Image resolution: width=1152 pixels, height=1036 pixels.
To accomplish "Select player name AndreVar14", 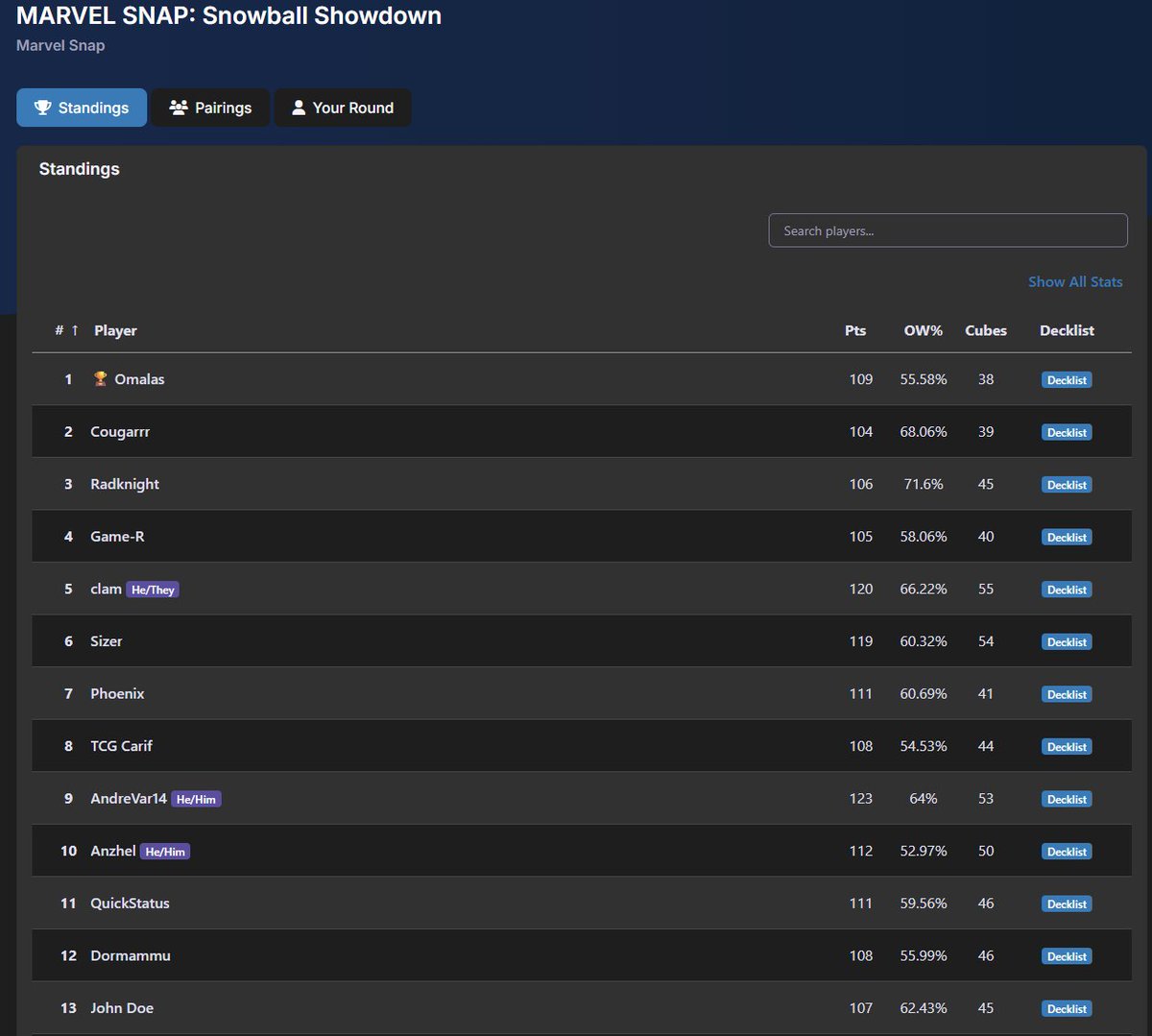I will click(x=129, y=798).
